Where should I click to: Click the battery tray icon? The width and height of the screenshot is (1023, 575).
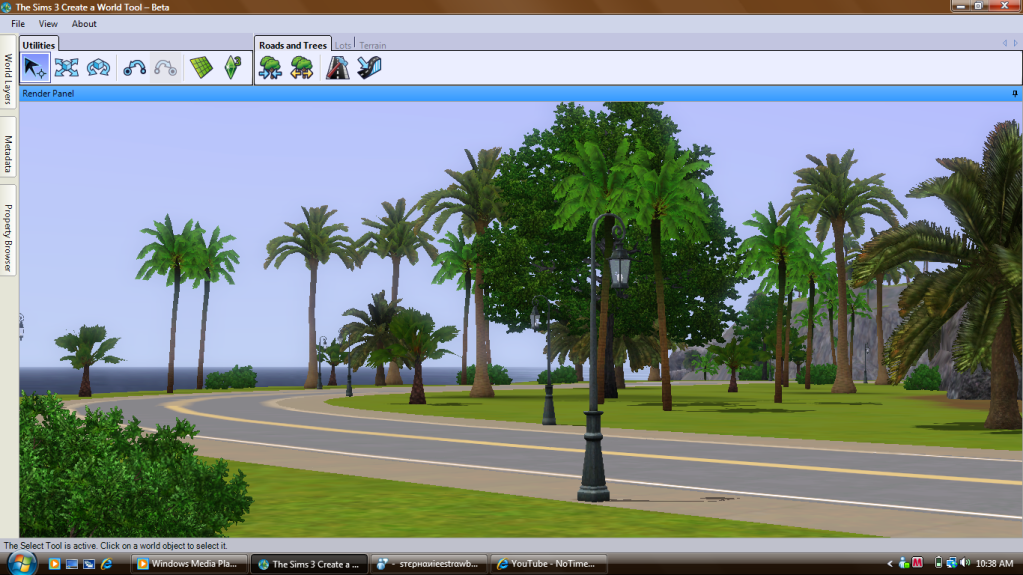tap(938, 563)
